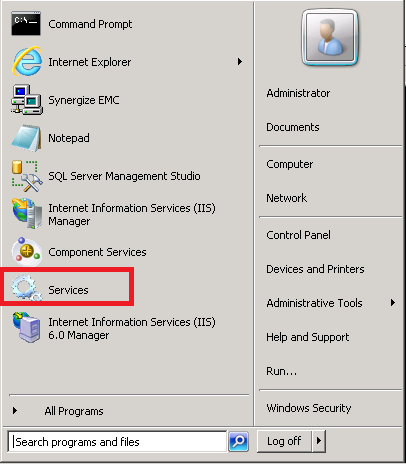406x464 pixels.
Task: Open IIS 6.0 Manager icon
Action: tap(27, 327)
